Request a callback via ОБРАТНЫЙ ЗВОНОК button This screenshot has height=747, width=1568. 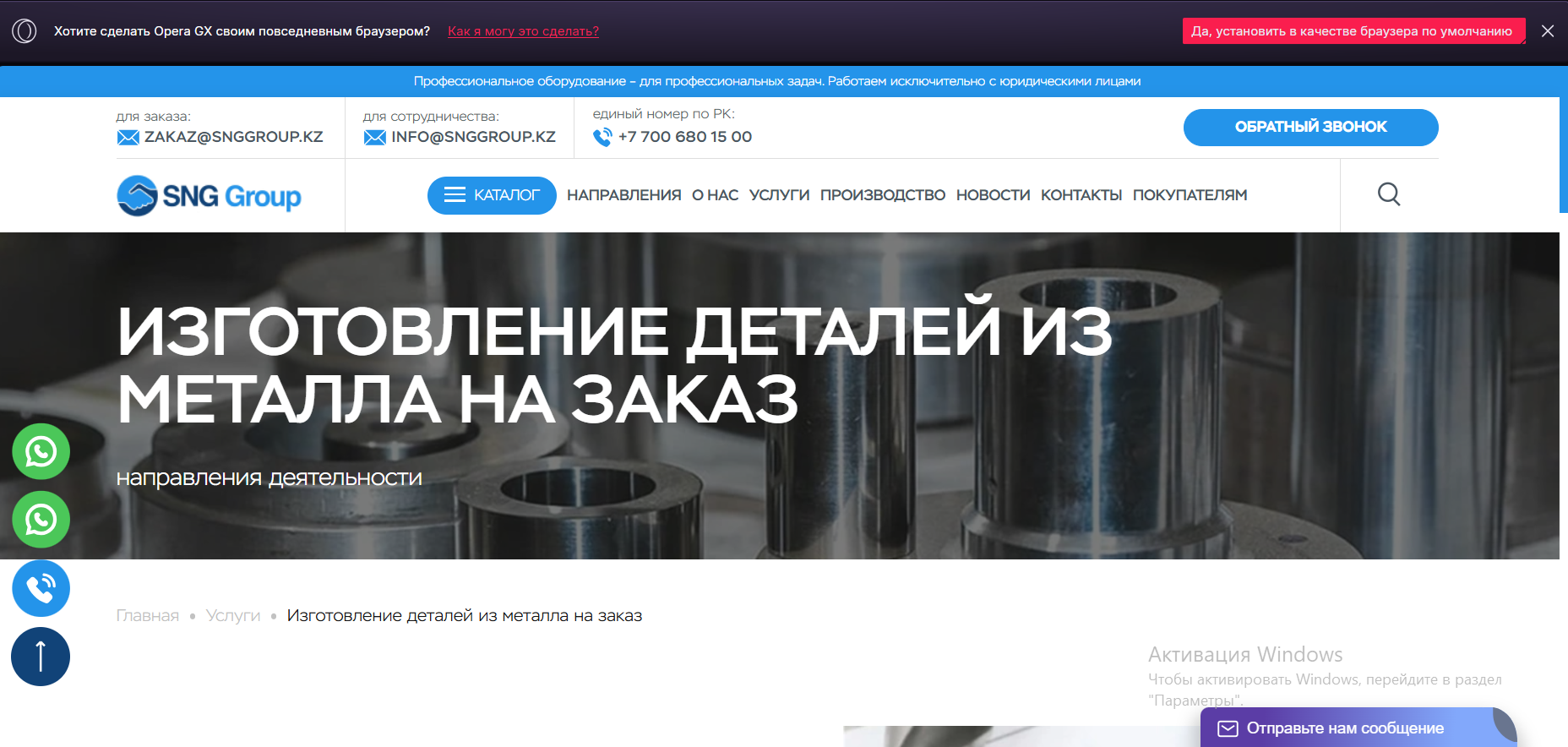1310,127
